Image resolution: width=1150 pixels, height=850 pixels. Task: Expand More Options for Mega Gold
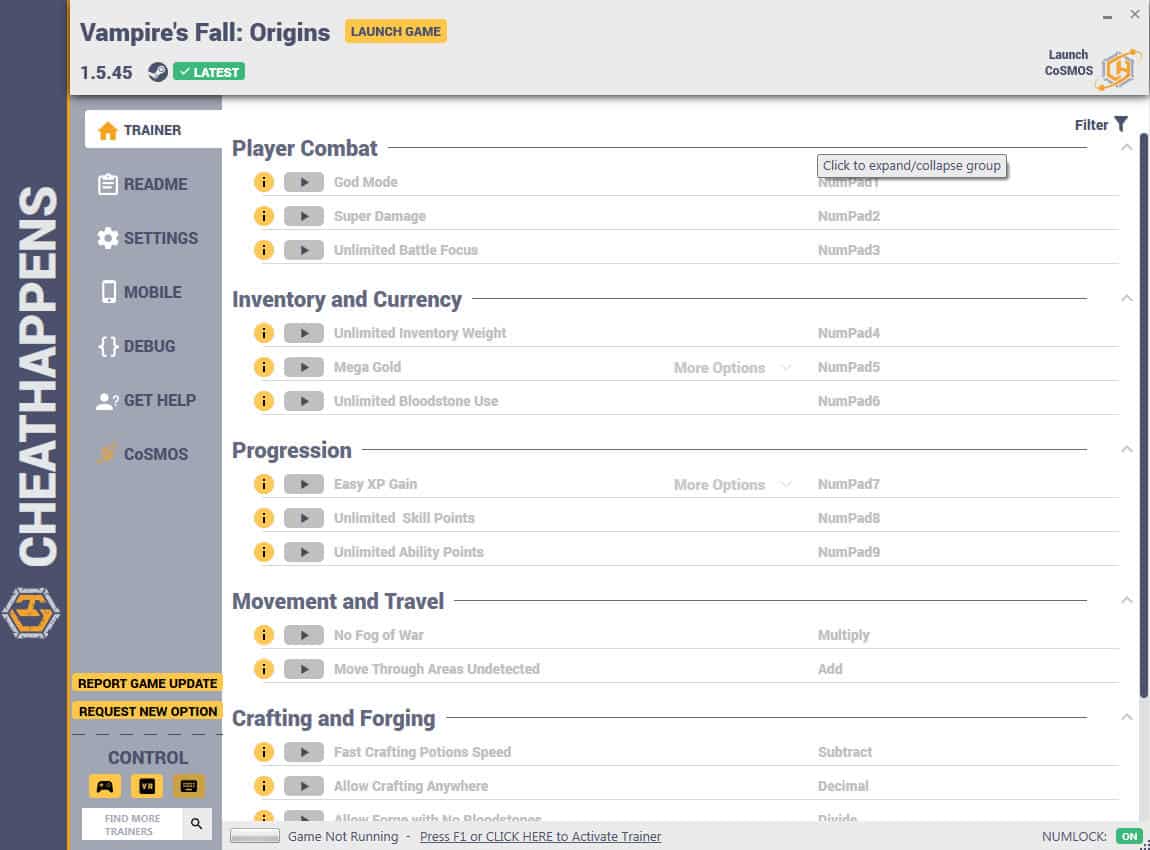click(x=732, y=367)
